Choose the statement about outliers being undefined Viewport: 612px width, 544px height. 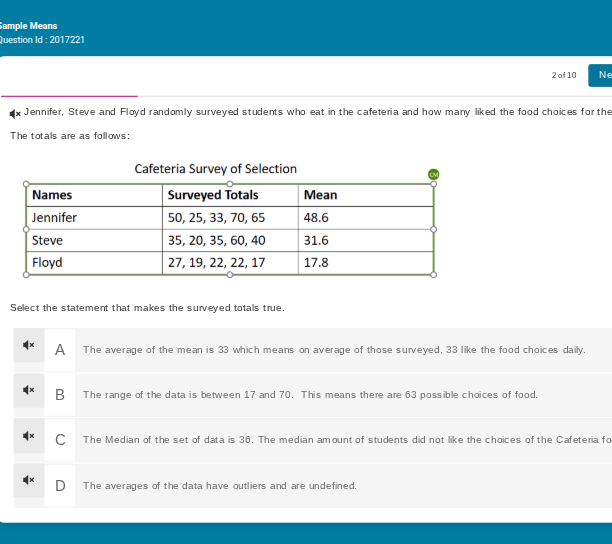tap(220, 486)
